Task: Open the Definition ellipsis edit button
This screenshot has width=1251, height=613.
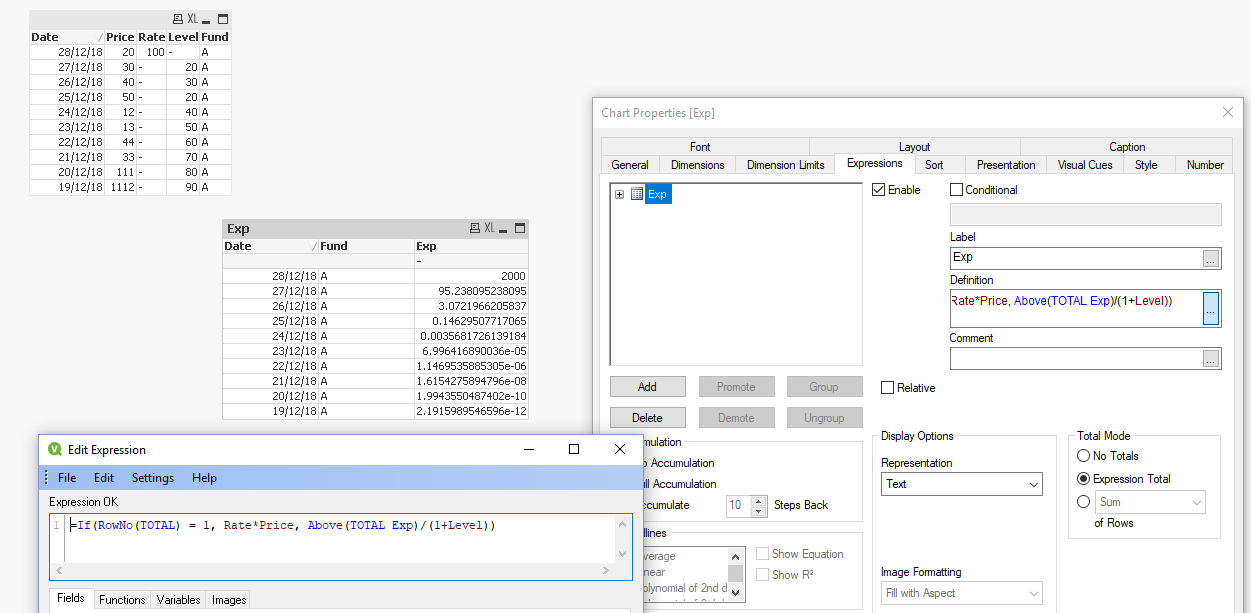Action: pos(1211,309)
